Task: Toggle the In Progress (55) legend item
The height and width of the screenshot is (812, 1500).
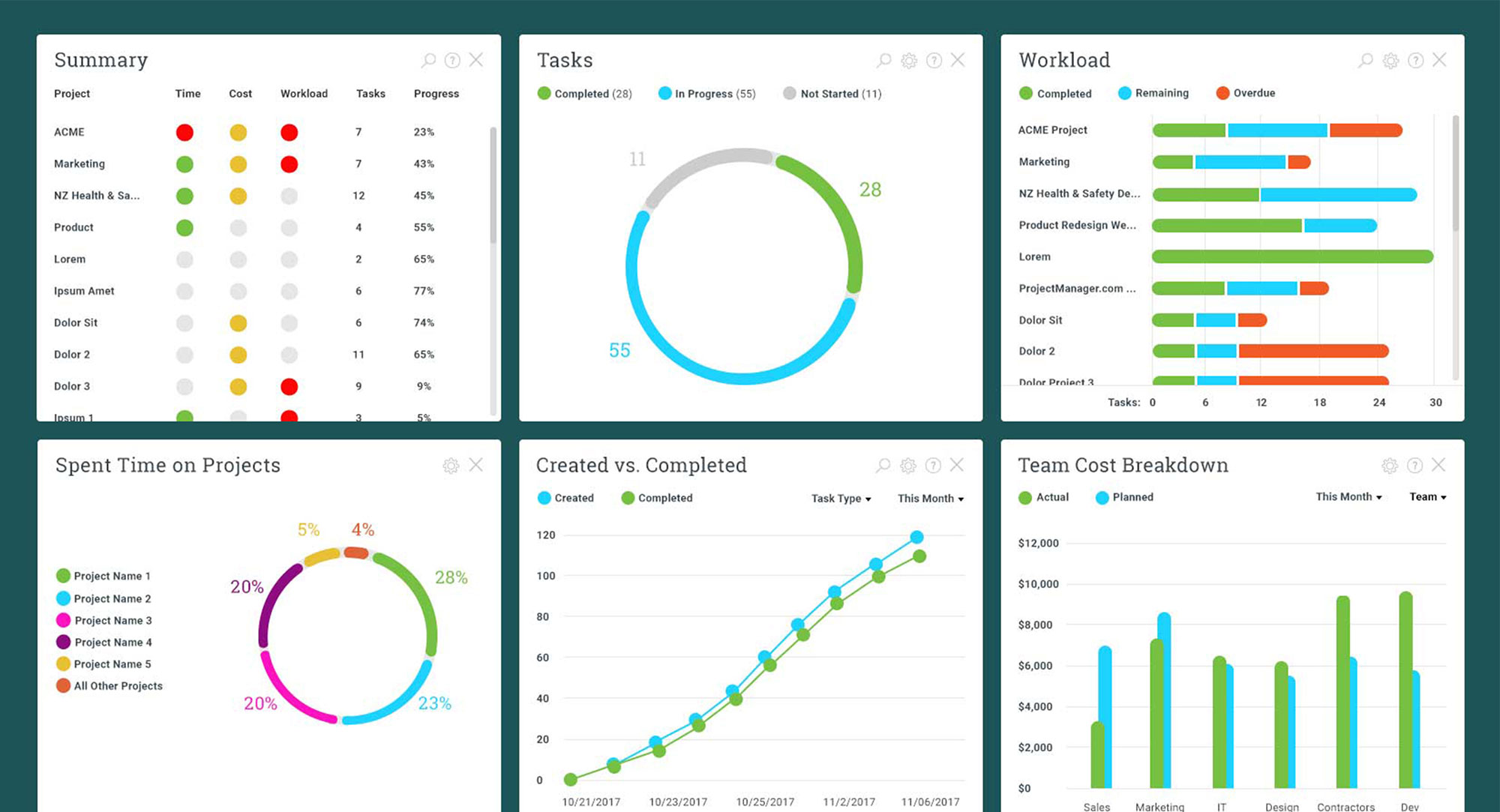Action: click(x=706, y=94)
